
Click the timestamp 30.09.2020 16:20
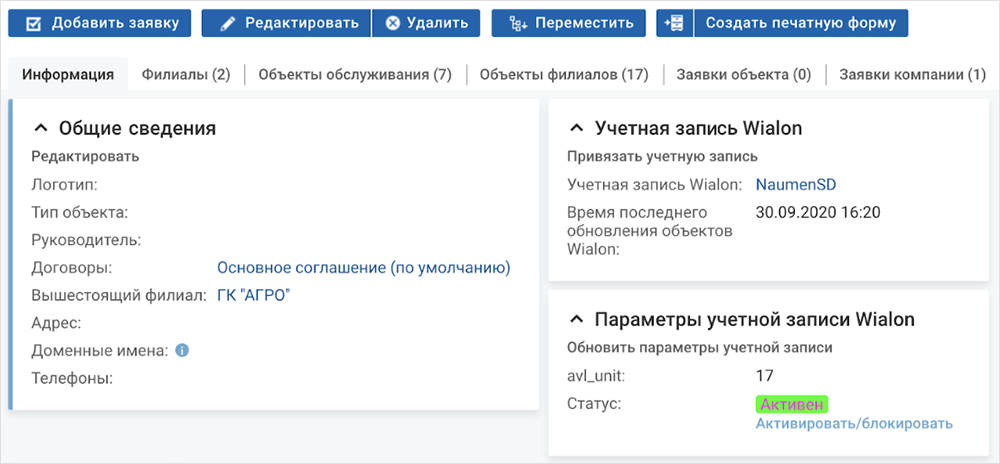(818, 212)
